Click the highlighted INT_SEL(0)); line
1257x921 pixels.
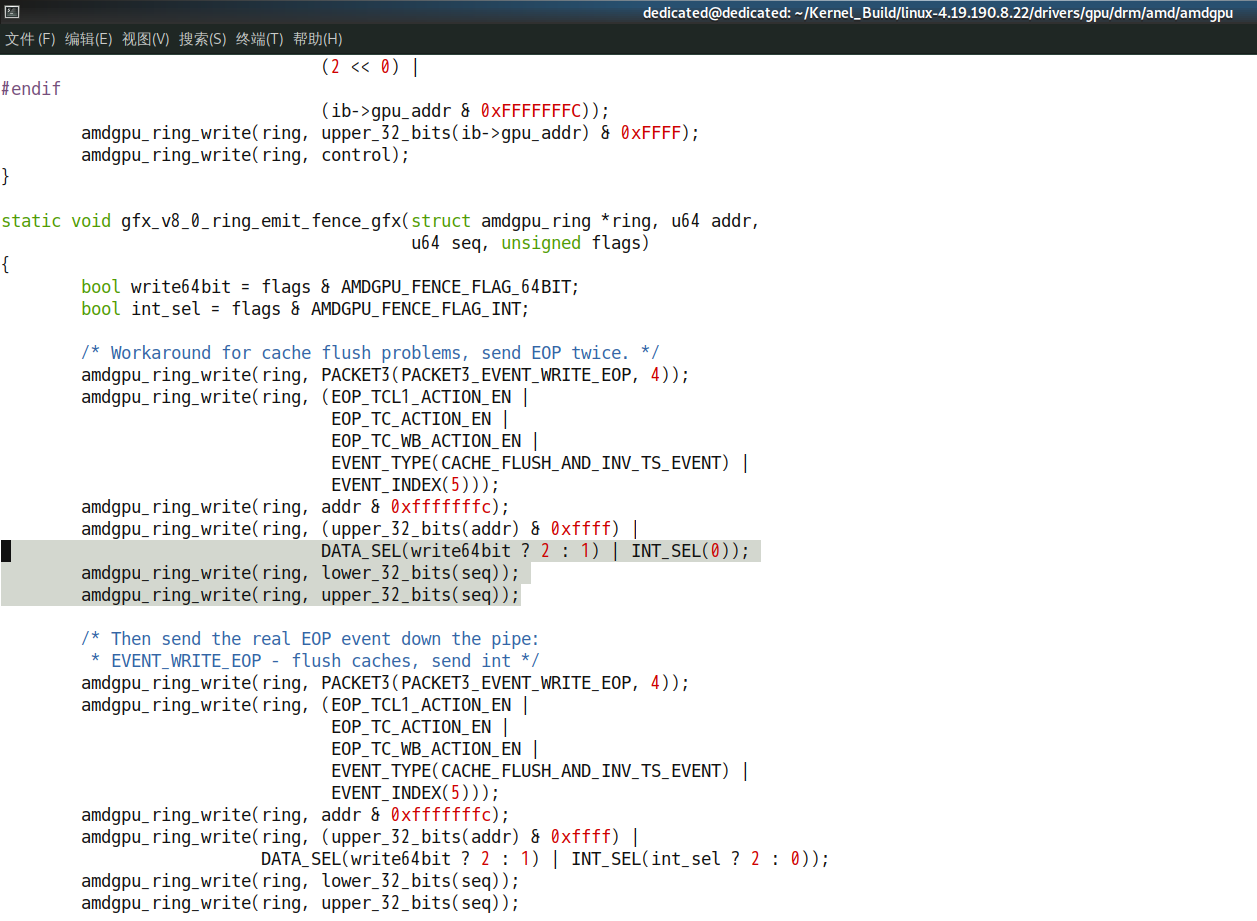535,551
